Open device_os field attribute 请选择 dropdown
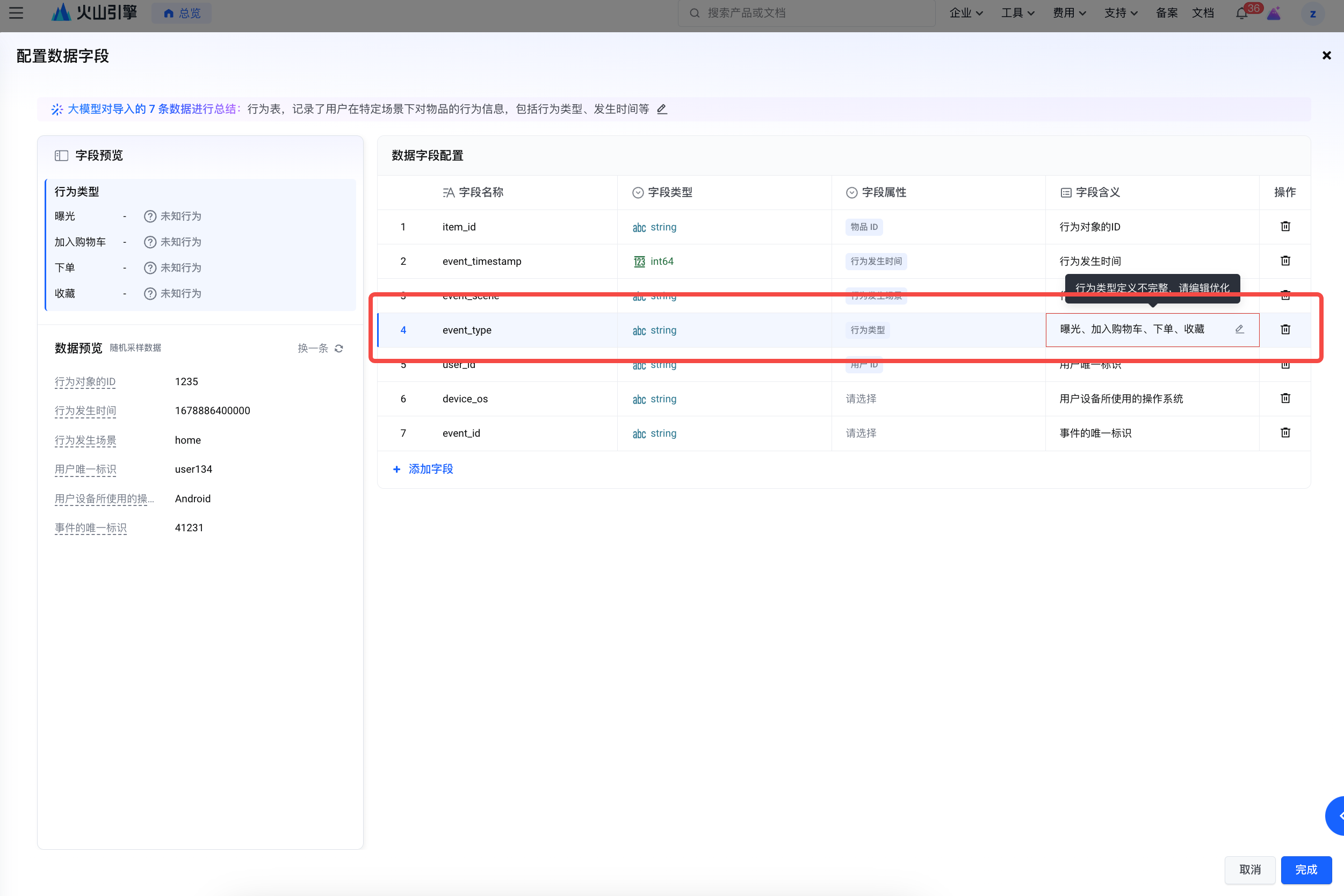The width and height of the screenshot is (1344, 896). coord(861,399)
